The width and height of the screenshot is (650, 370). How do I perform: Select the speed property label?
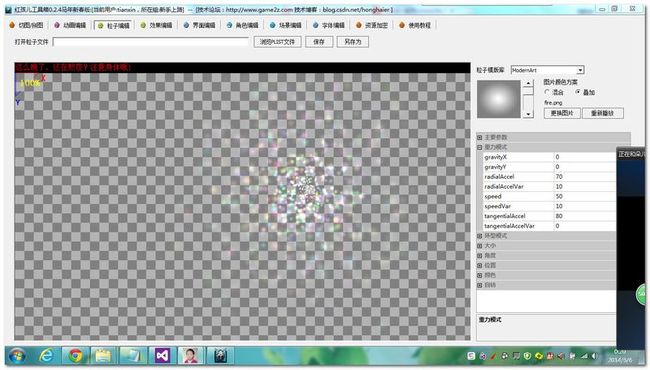pyautogui.click(x=493, y=196)
